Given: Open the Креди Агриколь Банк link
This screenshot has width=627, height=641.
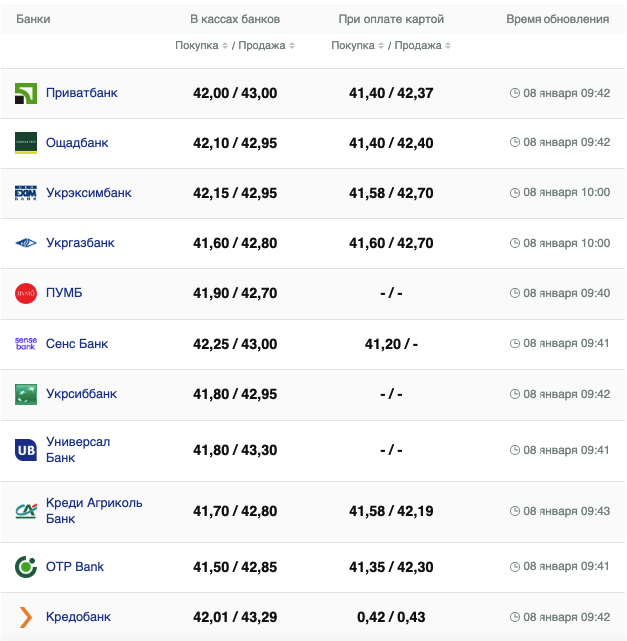Looking at the screenshot, I should click(x=94, y=511).
